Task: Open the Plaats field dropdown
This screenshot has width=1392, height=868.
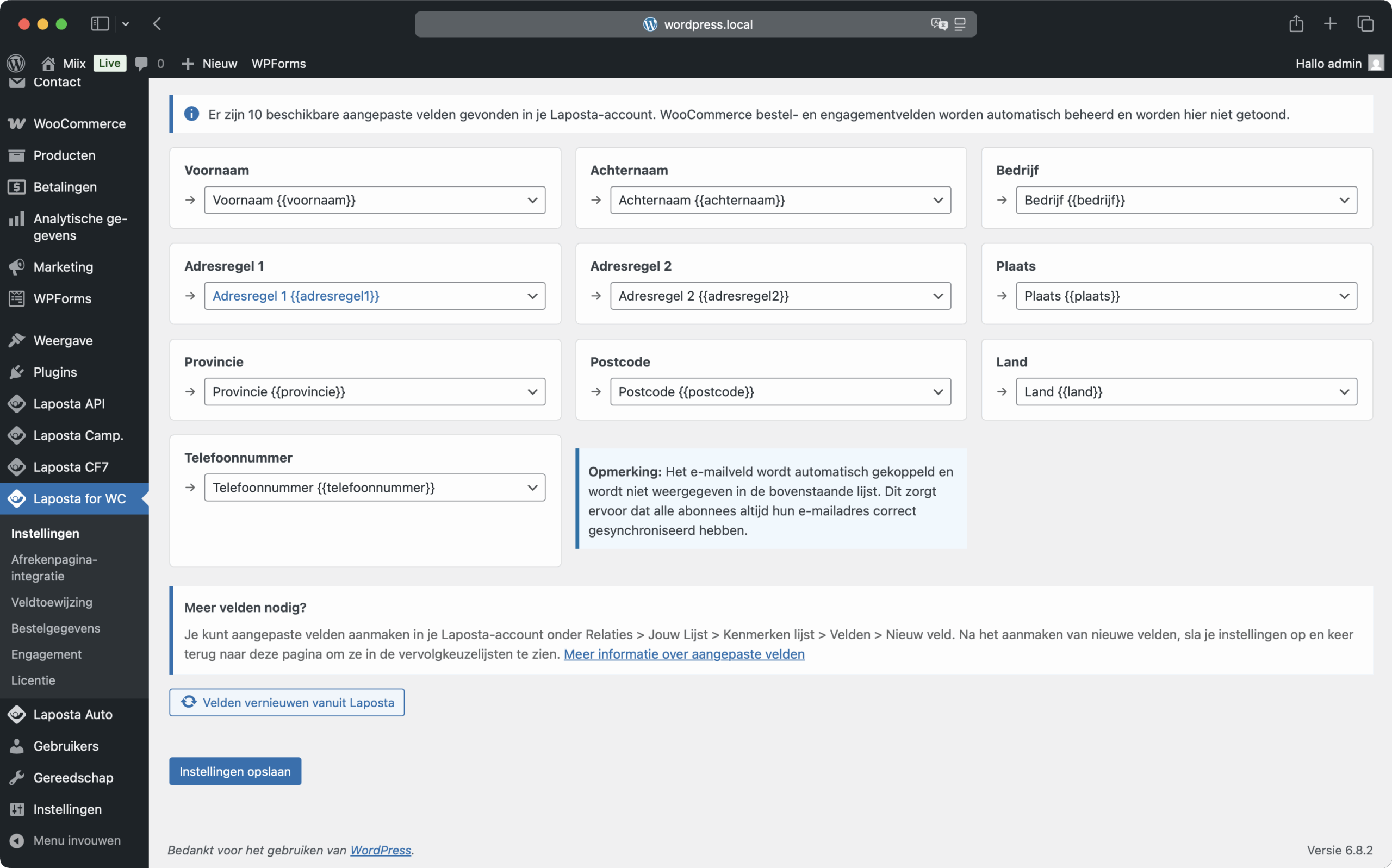Action: point(1186,296)
